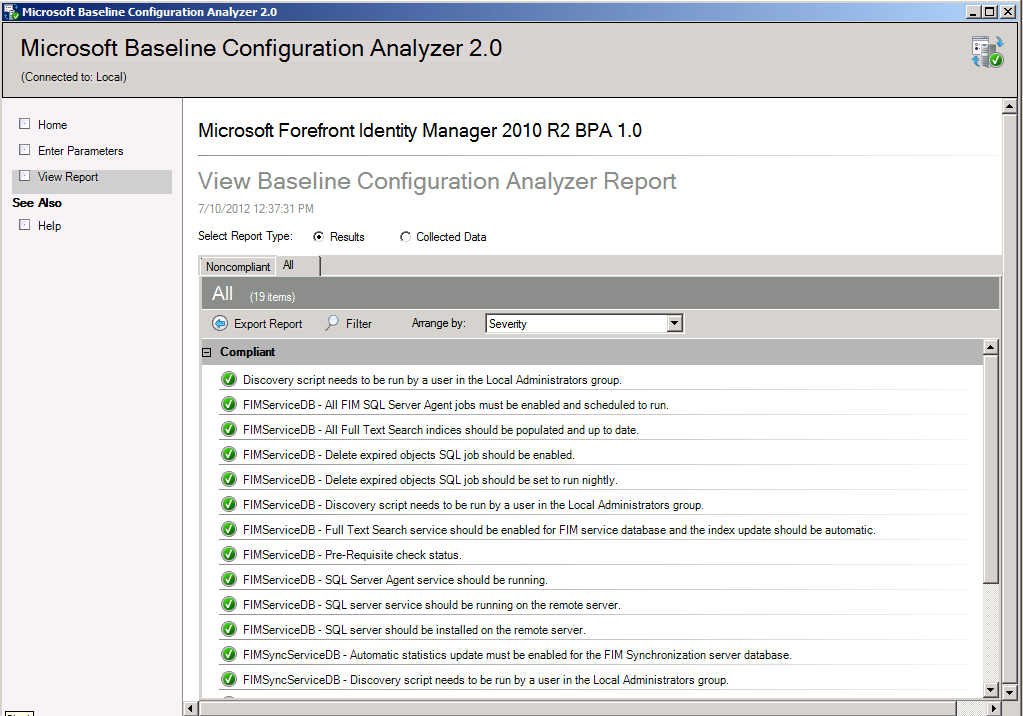Click the results list vertical scrollbar thumb
The width and height of the screenshot is (1023, 716).
(990, 470)
